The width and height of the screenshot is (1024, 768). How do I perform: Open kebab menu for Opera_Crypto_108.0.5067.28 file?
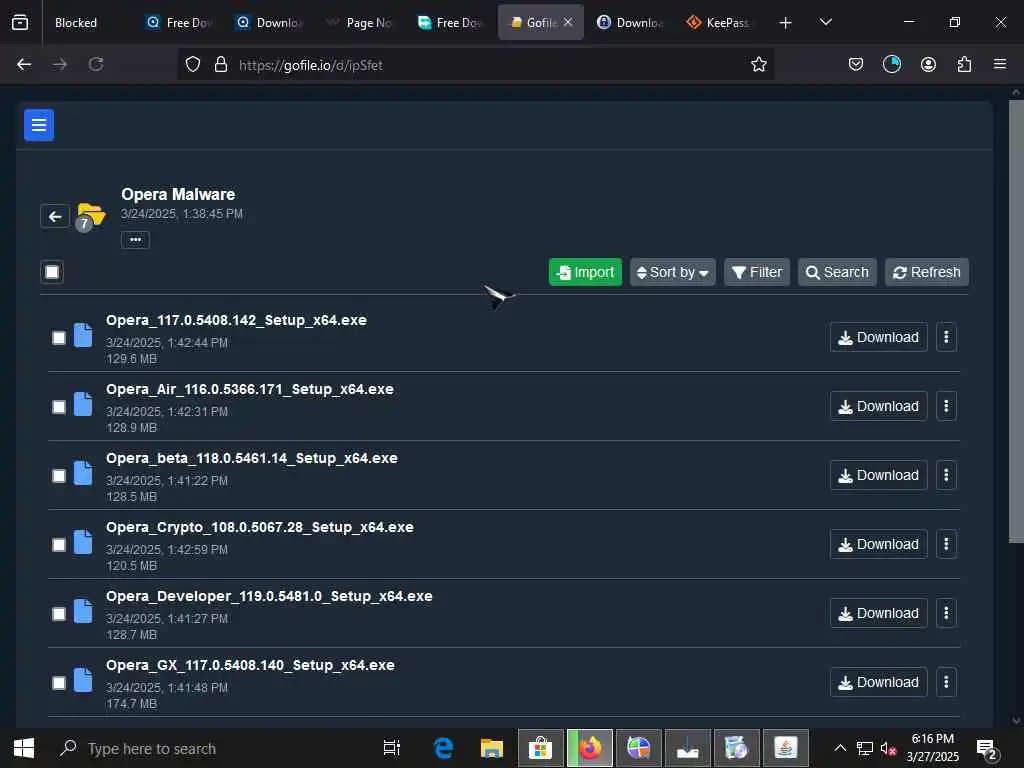(946, 544)
